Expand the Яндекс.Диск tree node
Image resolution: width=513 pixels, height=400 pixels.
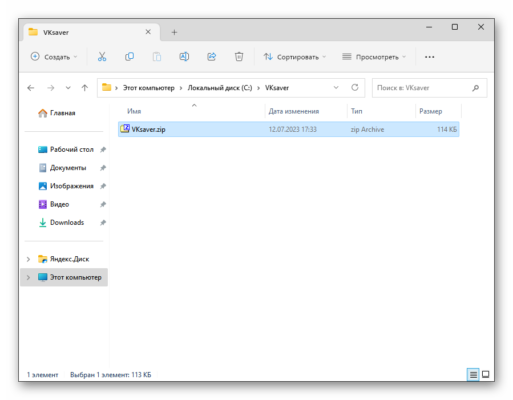[28, 259]
